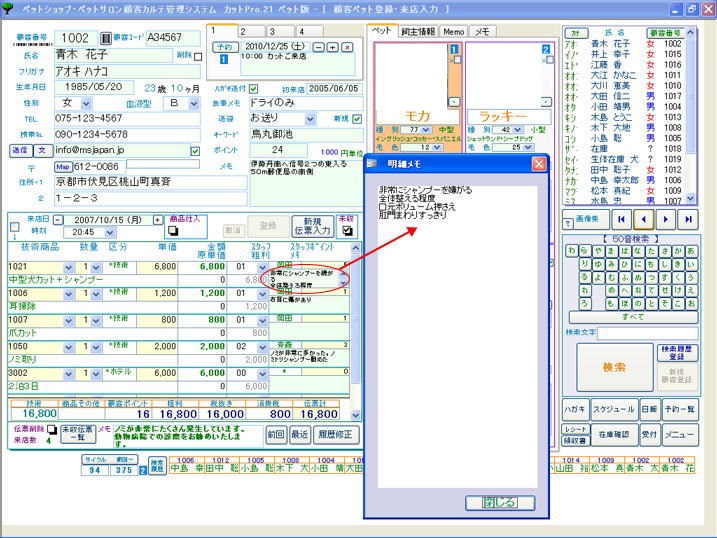This screenshot has width=717, height=538.
Task: Go to next customer record
Action: click(665, 219)
